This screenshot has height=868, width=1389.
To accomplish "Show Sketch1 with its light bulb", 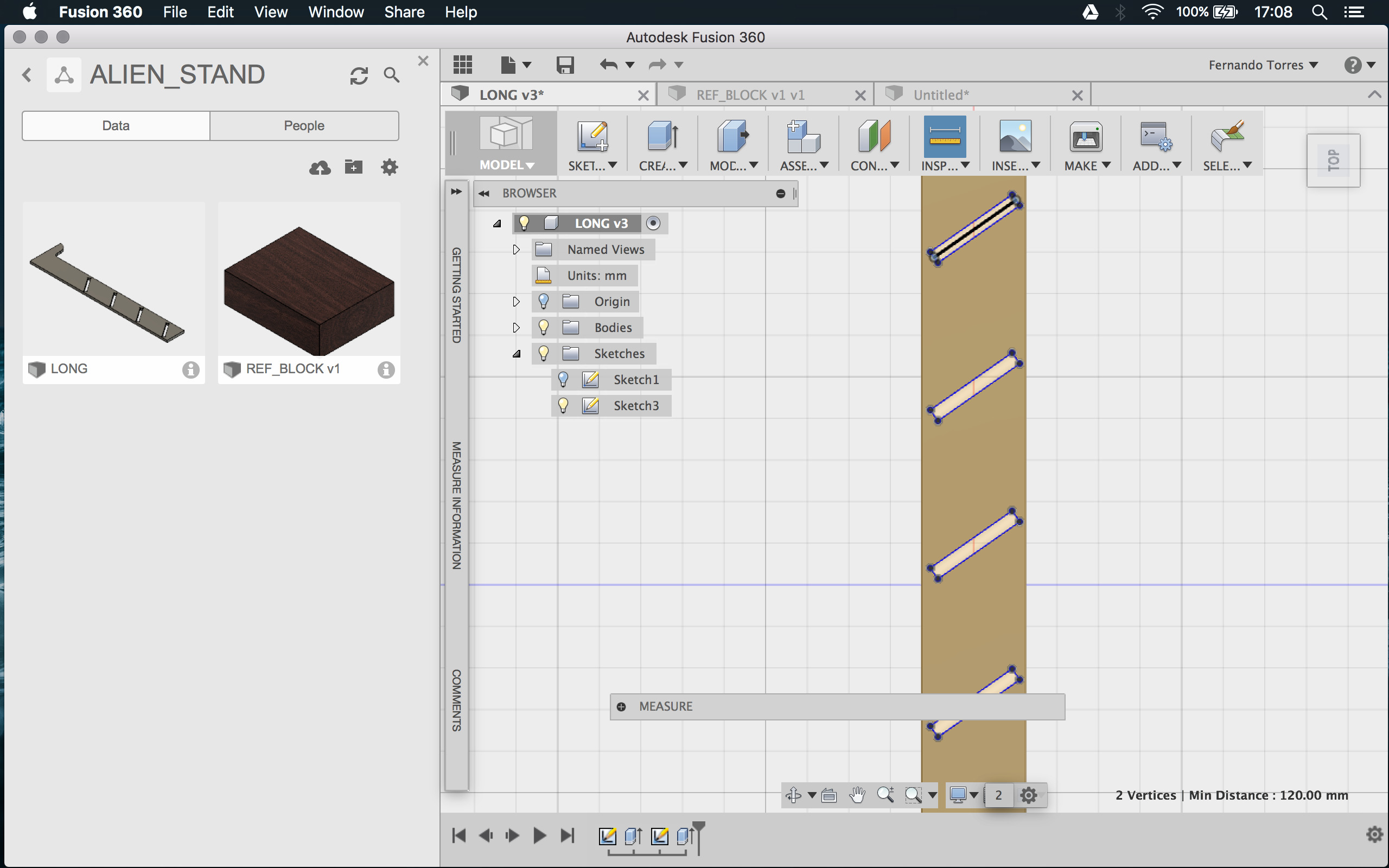I will tap(563, 379).
